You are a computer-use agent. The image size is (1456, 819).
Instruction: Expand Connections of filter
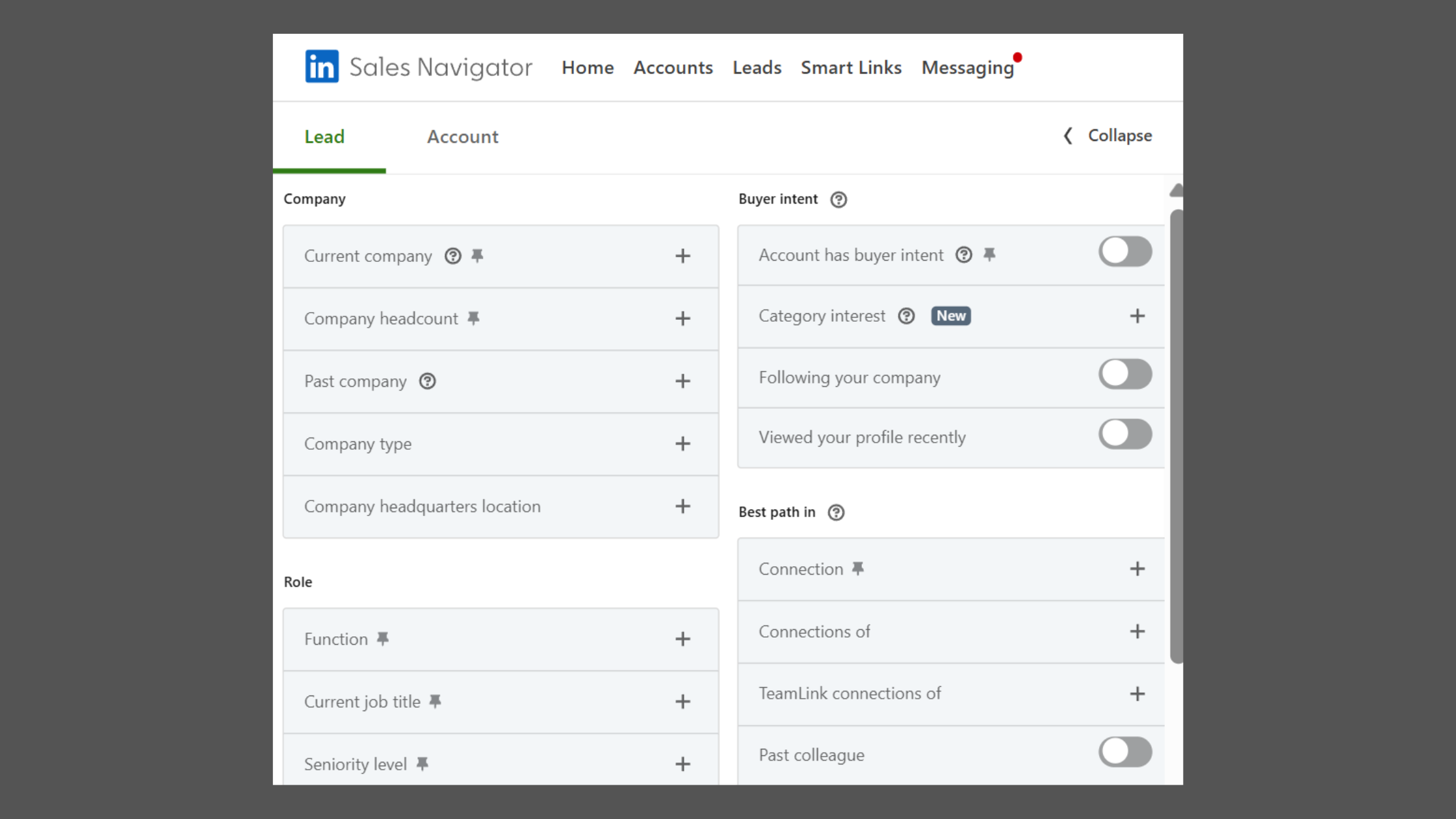[x=1137, y=631]
